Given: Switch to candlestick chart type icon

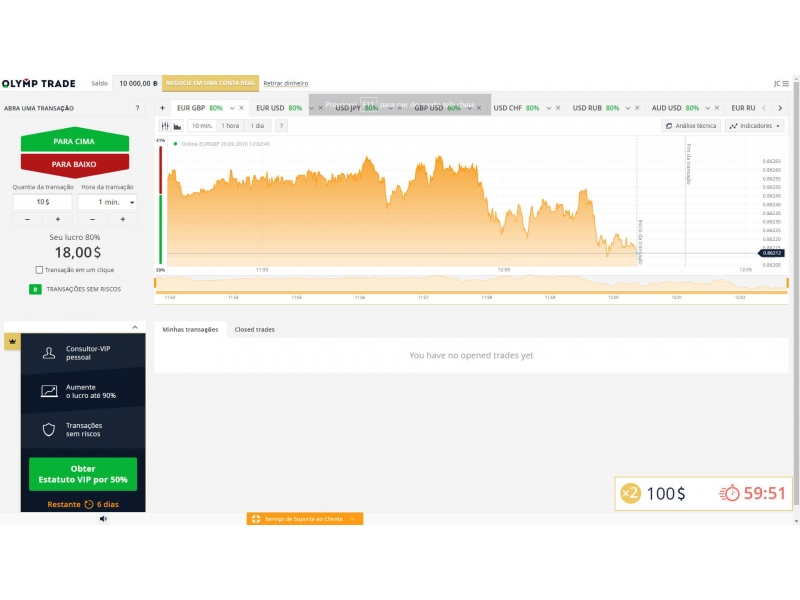Looking at the screenshot, I should (165, 126).
